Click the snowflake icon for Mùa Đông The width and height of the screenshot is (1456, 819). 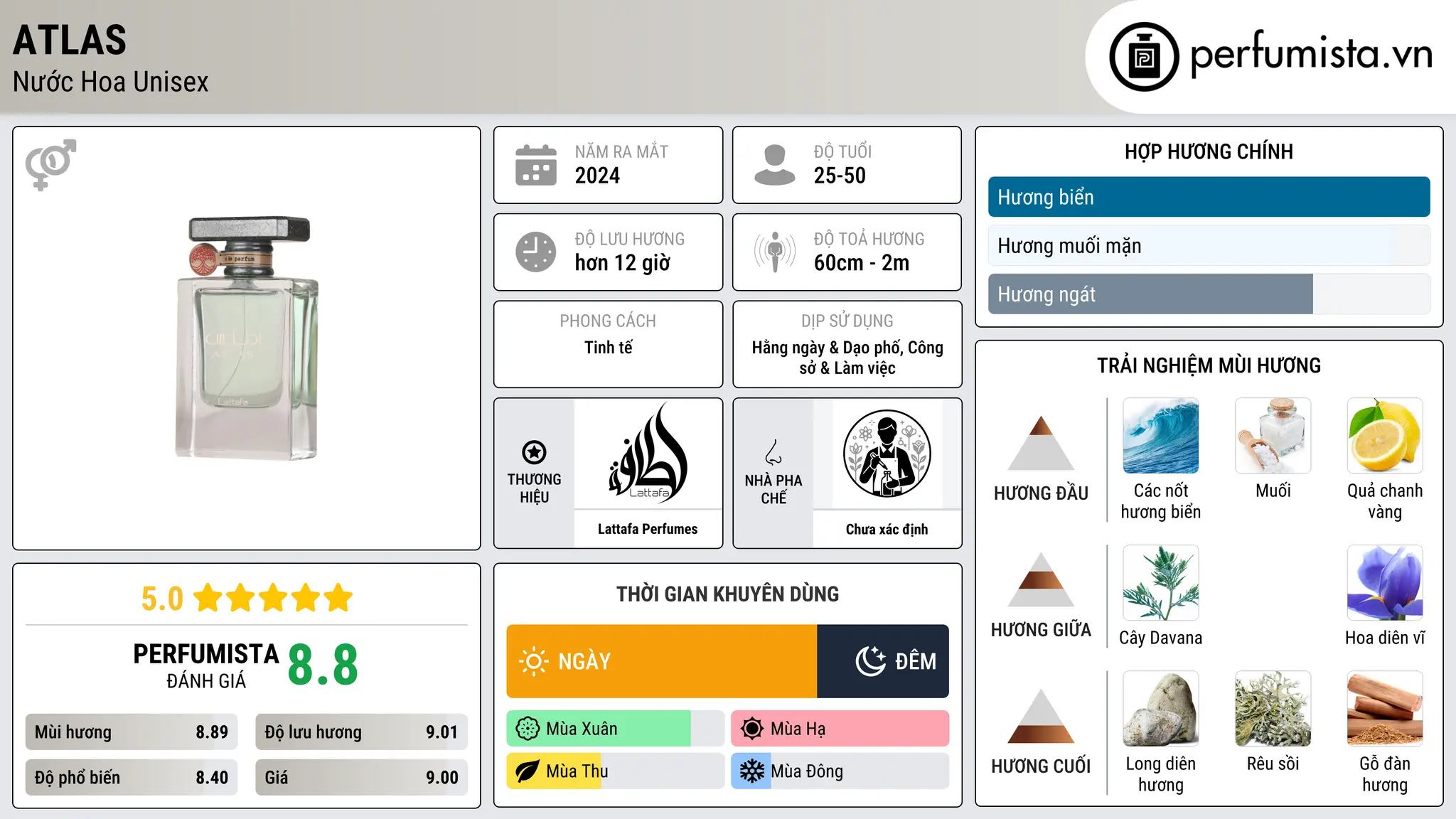click(752, 771)
